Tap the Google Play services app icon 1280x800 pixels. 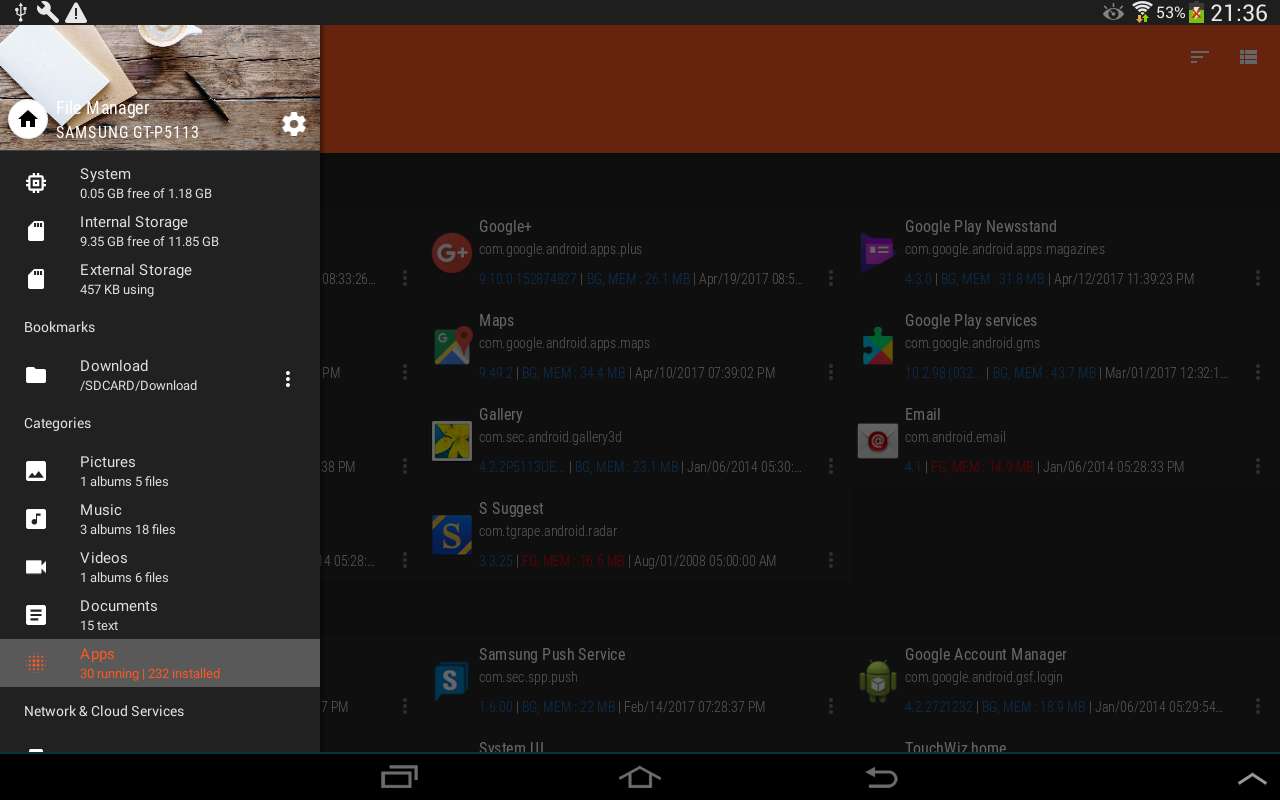(x=878, y=346)
